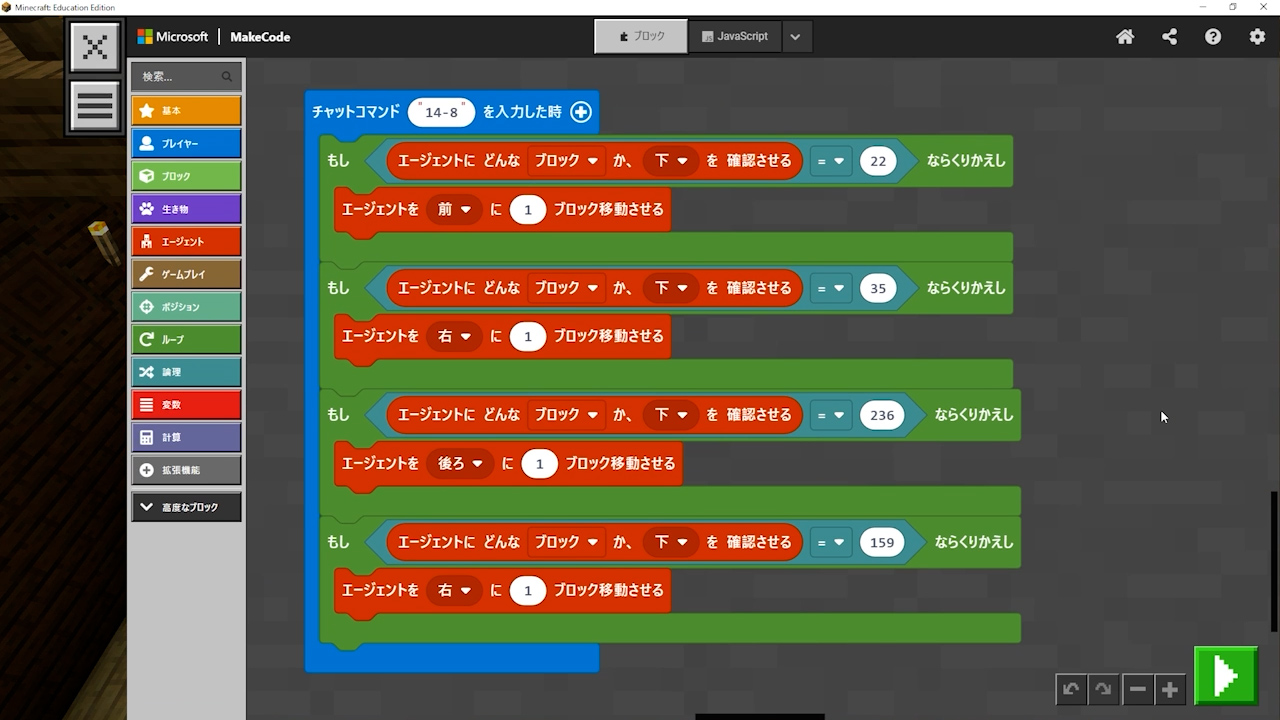Click the Undo arrow button
This screenshot has height=720, width=1280.
point(1071,689)
